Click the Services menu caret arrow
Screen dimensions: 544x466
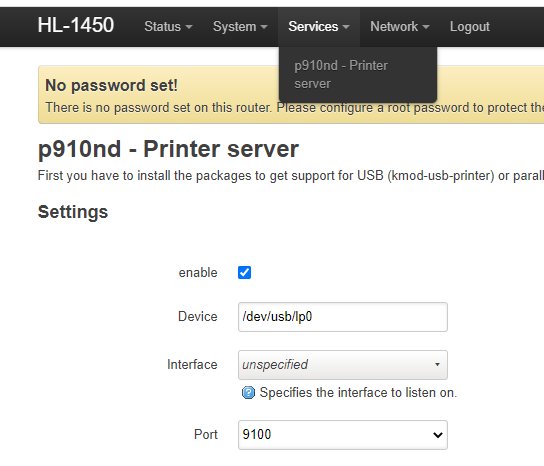pyautogui.click(x=346, y=27)
